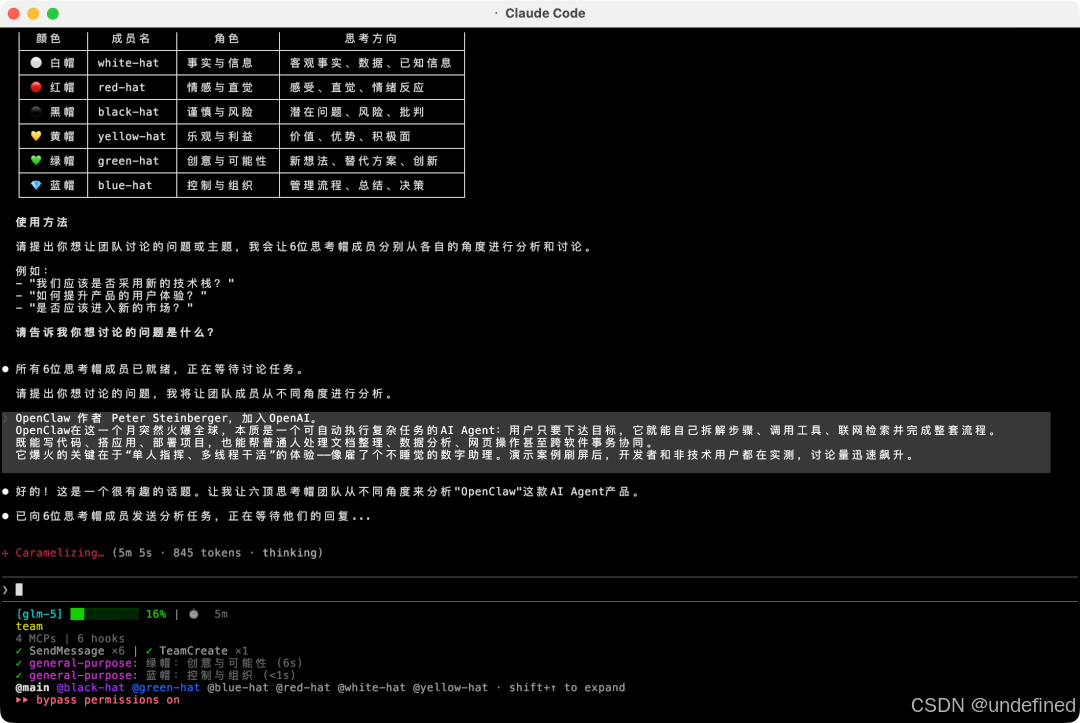This screenshot has height=723, width=1080.
Task: Click the green context usage progress bar
Action: click(x=105, y=614)
